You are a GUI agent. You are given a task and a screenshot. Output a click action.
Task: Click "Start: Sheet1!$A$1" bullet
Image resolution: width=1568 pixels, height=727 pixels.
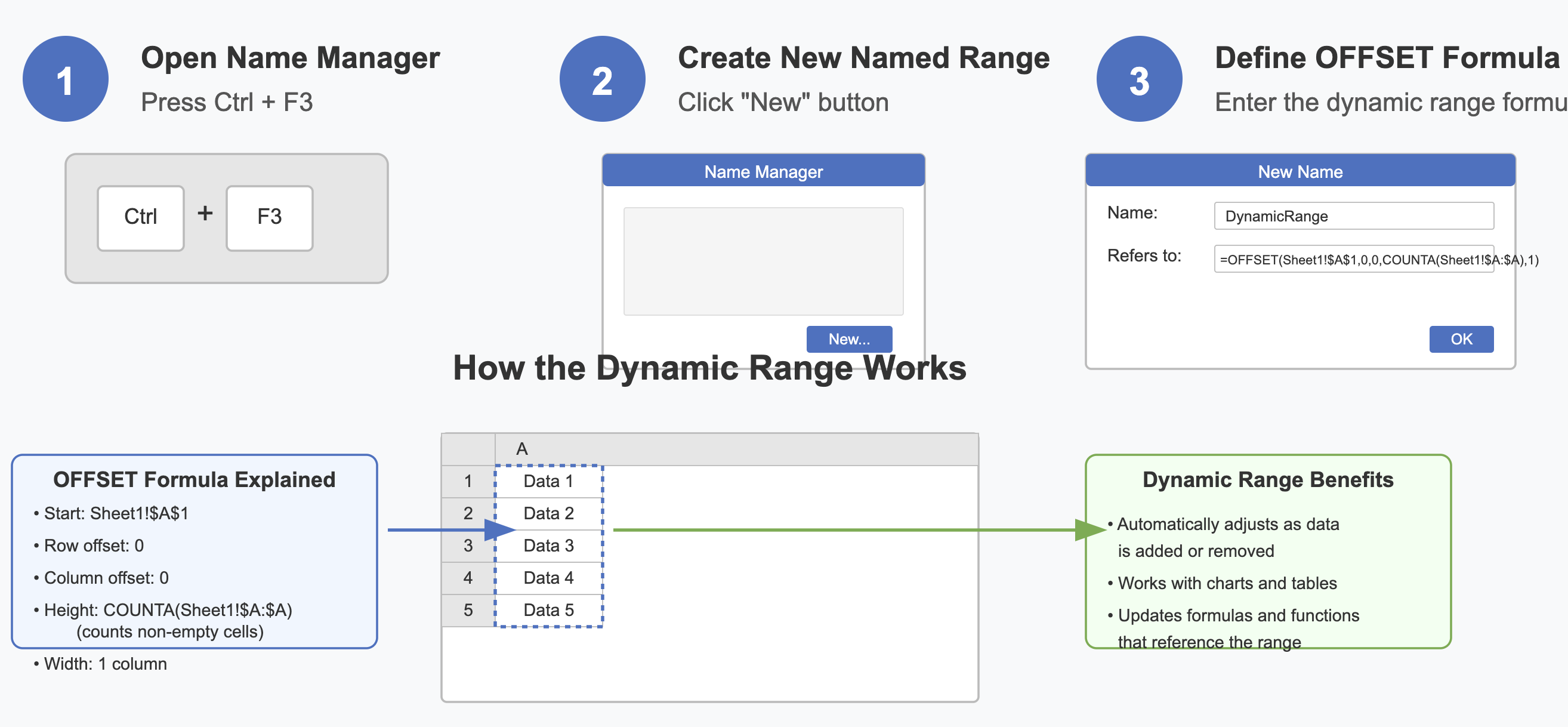coord(112,514)
